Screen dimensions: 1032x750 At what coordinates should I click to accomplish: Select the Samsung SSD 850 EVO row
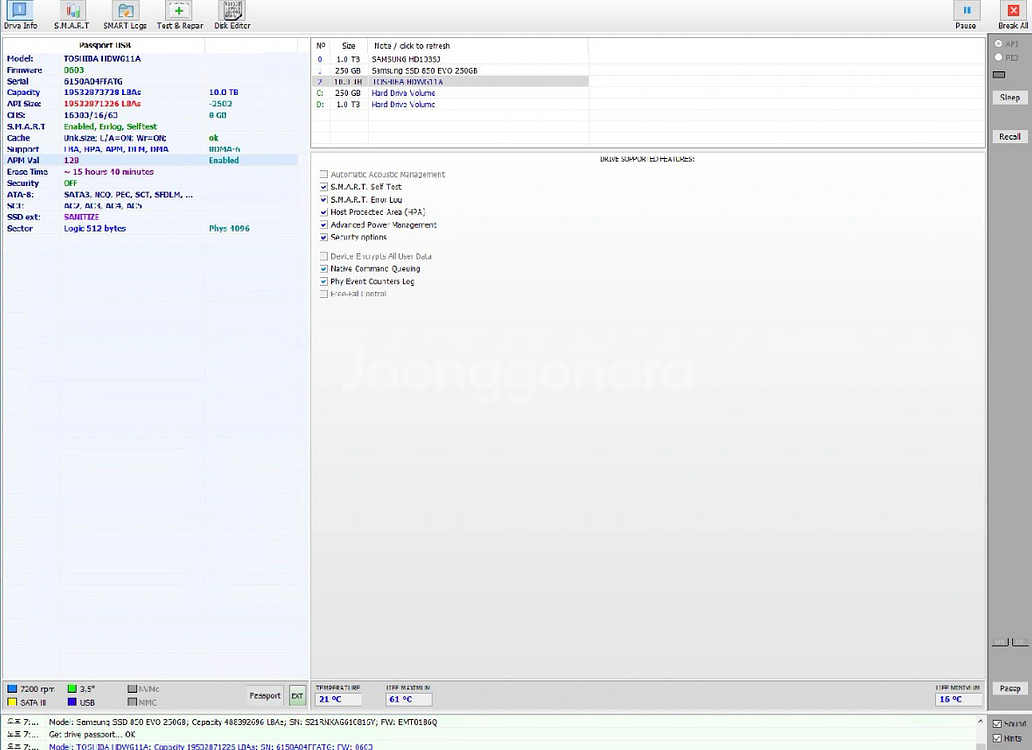tap(424, 71)
